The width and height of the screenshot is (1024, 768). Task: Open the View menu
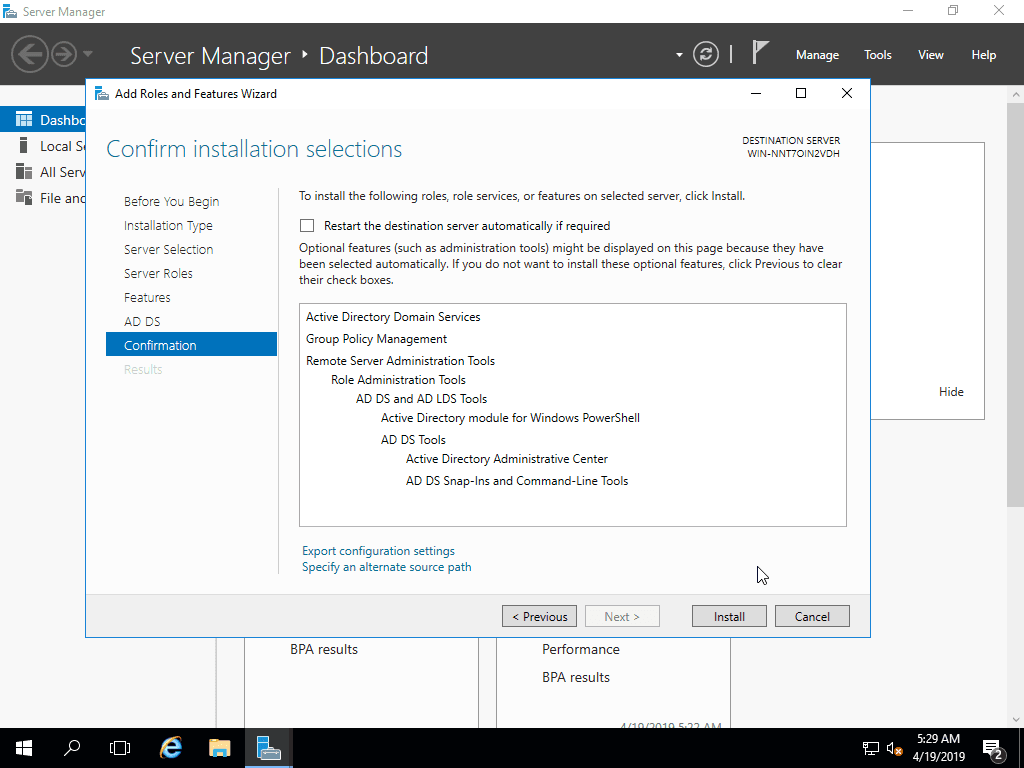click(x=931, y=55)
